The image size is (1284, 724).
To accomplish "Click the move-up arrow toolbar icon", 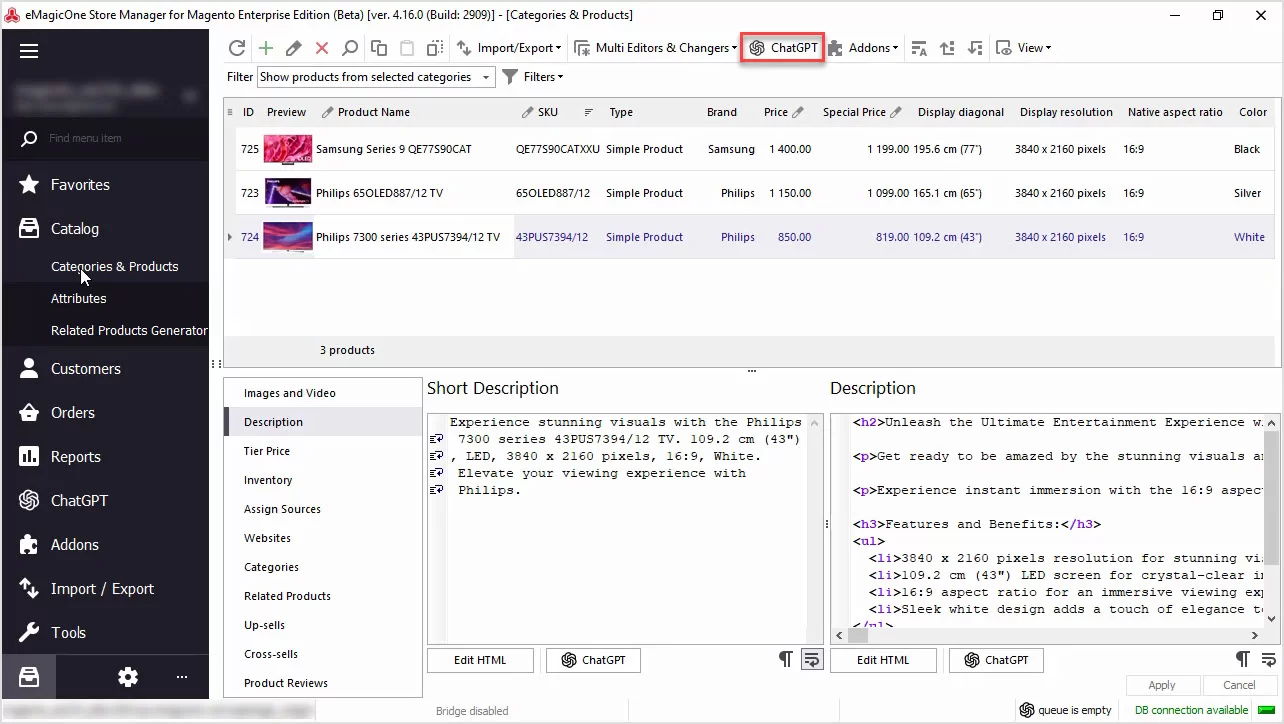I will pos(947,48).
